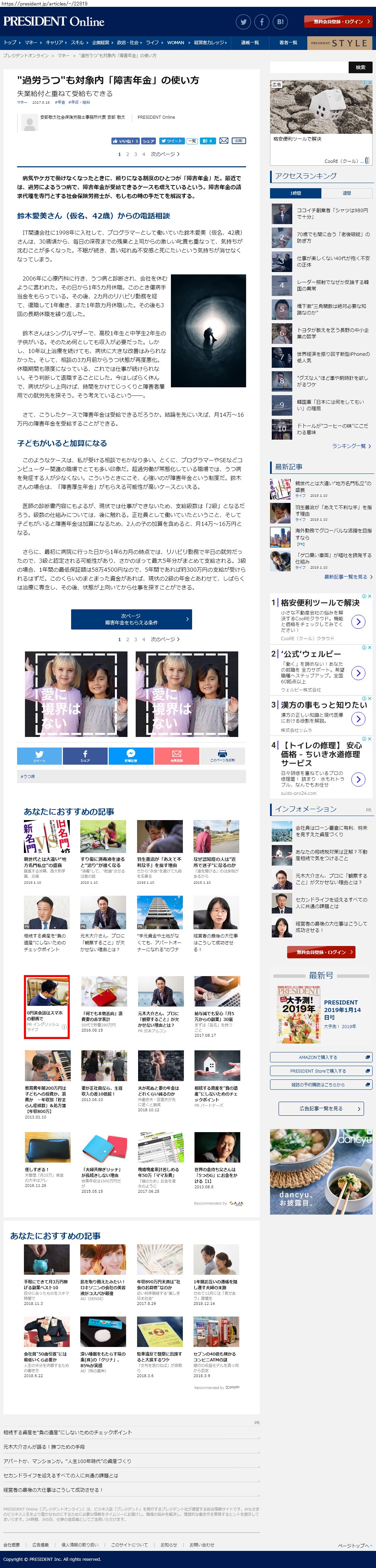Open the 会社員はローン審査に有利 information item
Image resolution: width=376 pixels, height=1568 pixels.
click(321, 831)
